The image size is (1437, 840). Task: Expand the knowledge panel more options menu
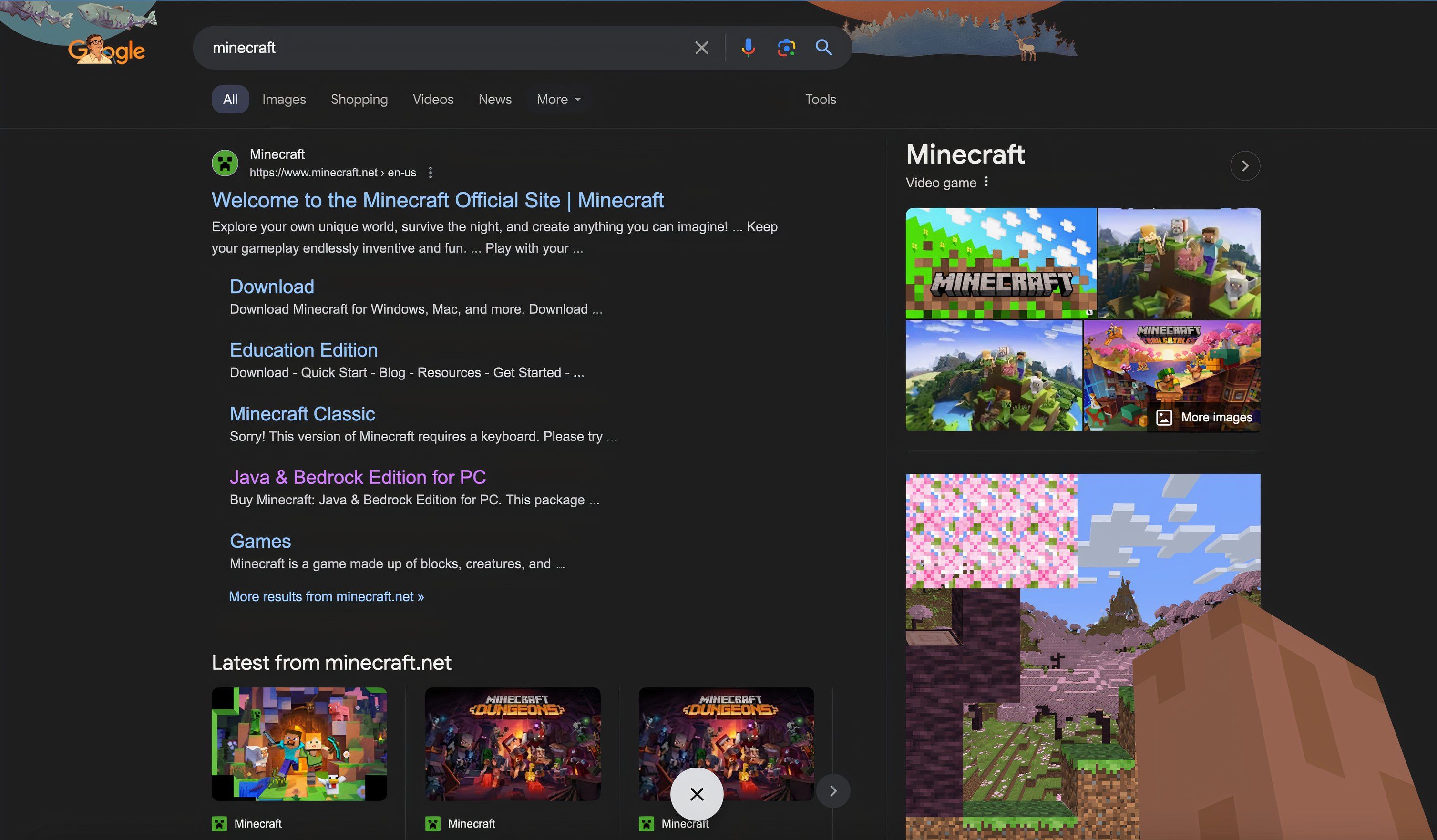(986, 183)
